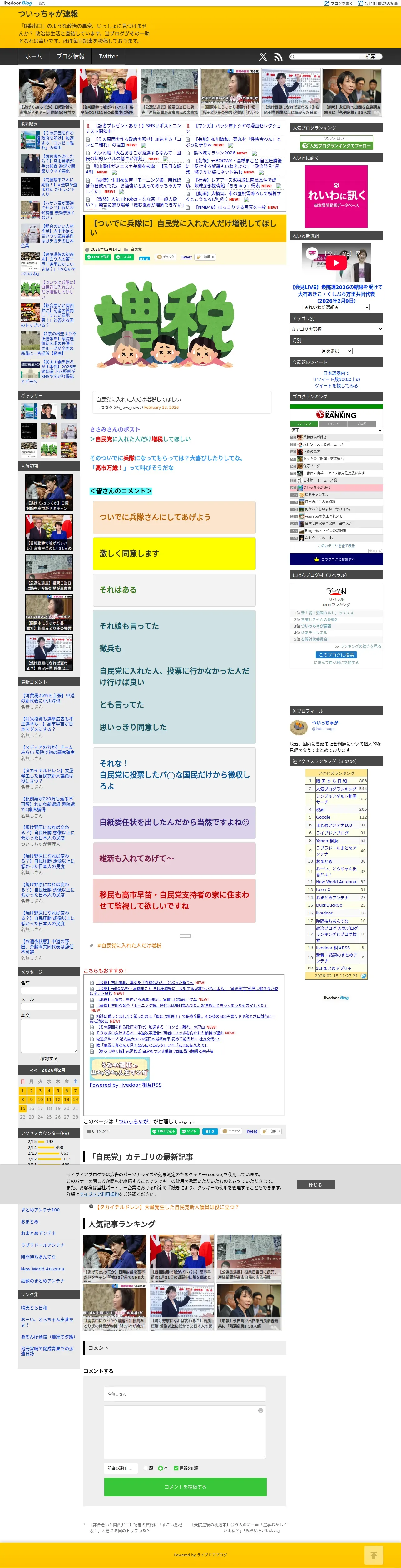Click the 'れいわに訊く' pink banner

tap(336, 196)
